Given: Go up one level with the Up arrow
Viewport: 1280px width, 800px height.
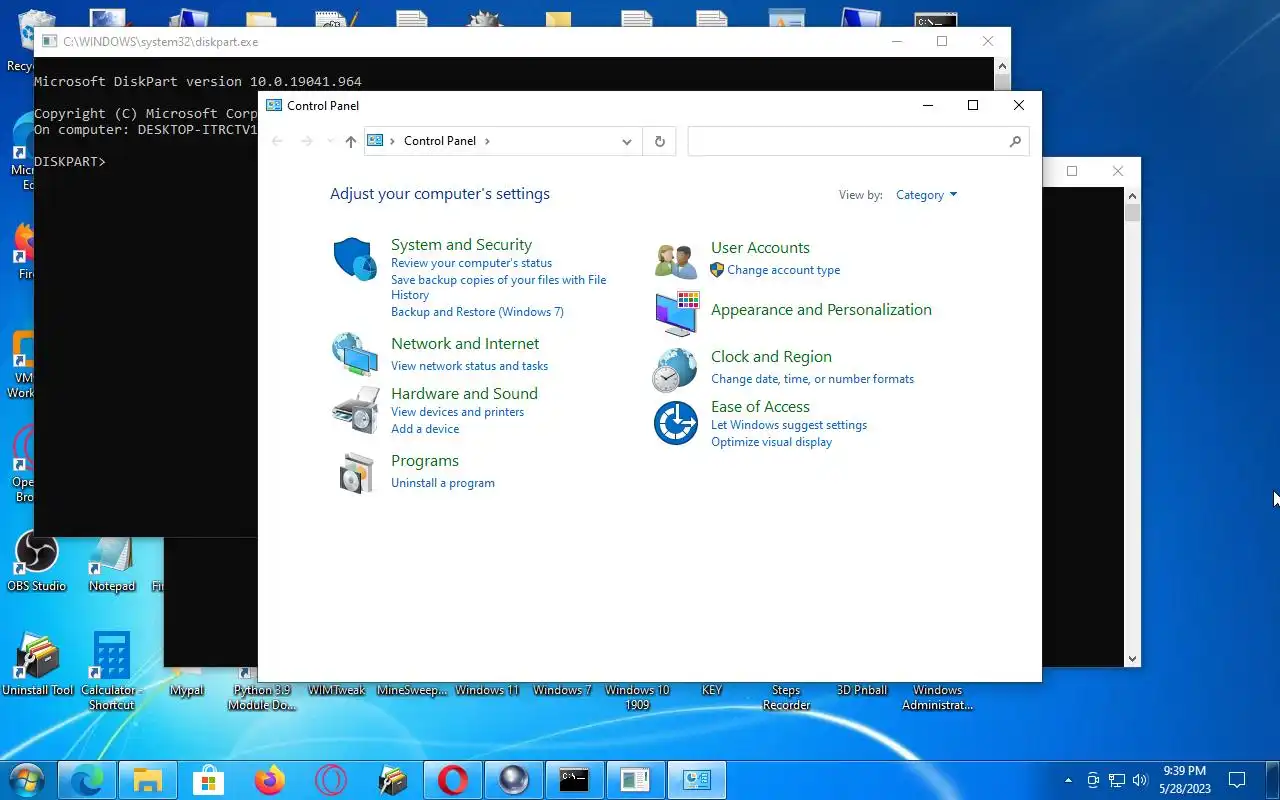Looking at the screenshot, I should click(x=350, y=141).
